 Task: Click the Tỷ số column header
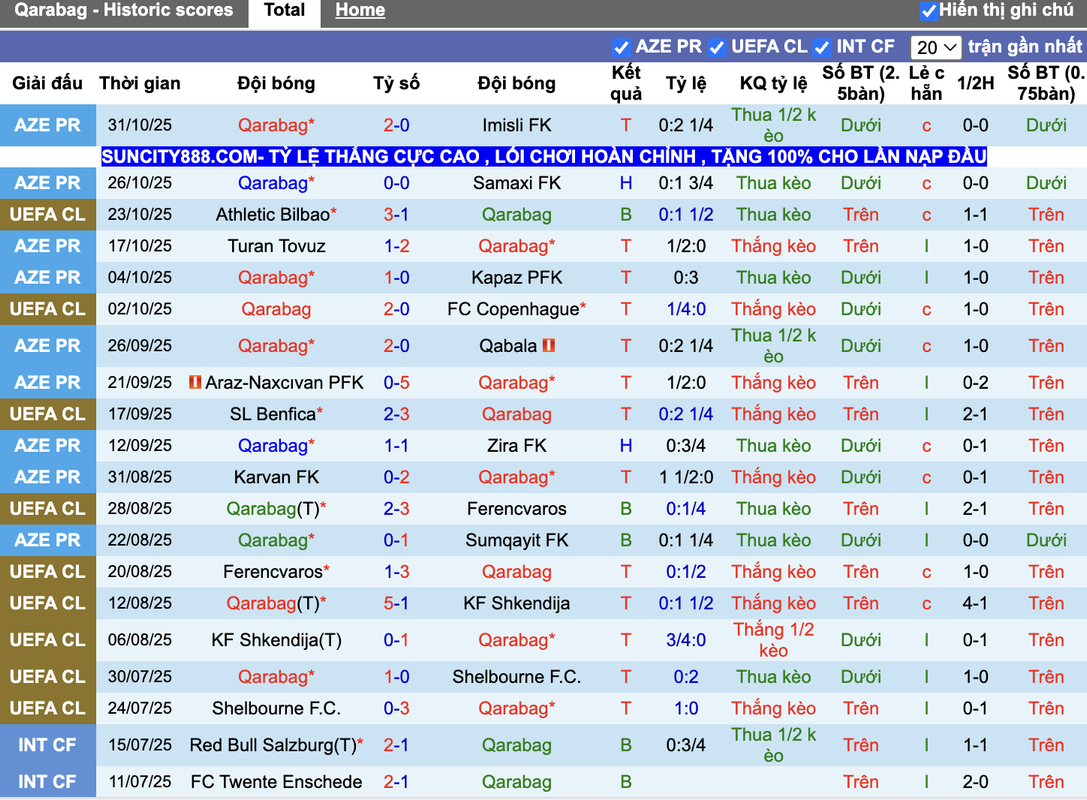[x=397, y=83]
